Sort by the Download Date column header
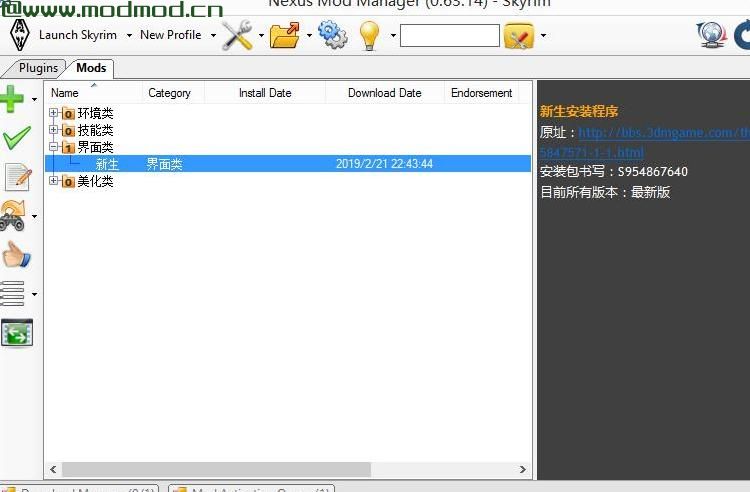Screen dimensions: 750x492 [385, 93]
